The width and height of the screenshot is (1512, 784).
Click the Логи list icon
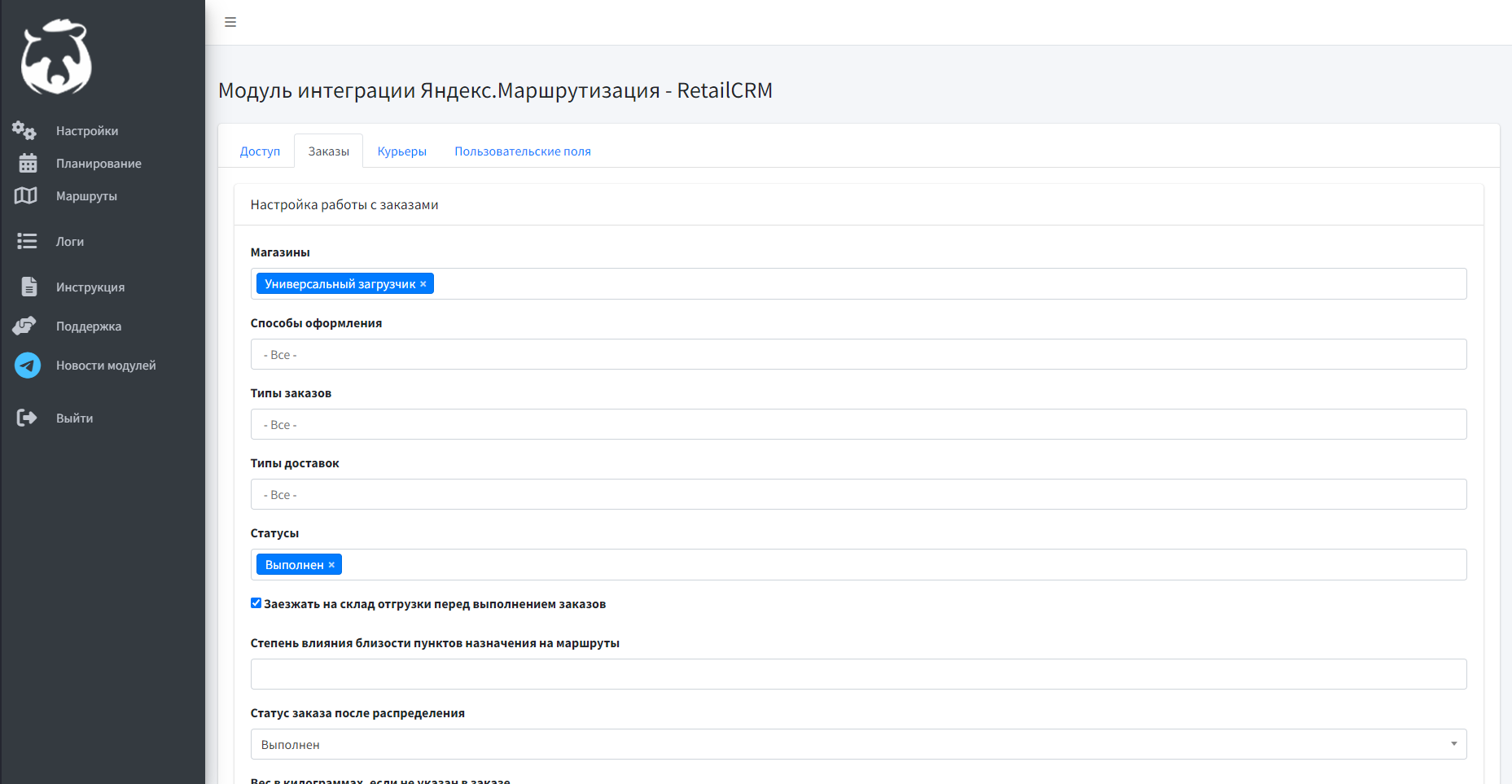pos(27,241)
